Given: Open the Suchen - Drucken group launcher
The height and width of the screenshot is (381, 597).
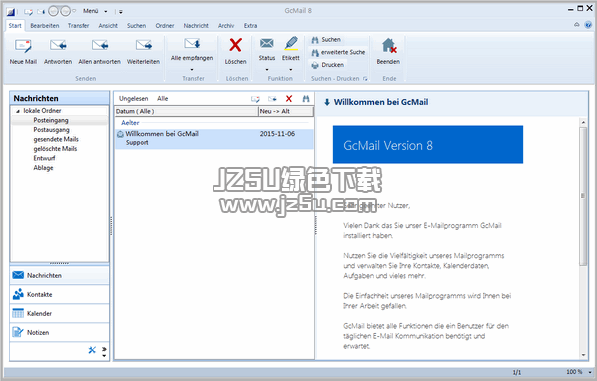Looking at the screenshot, I should (x=365, y=79).
